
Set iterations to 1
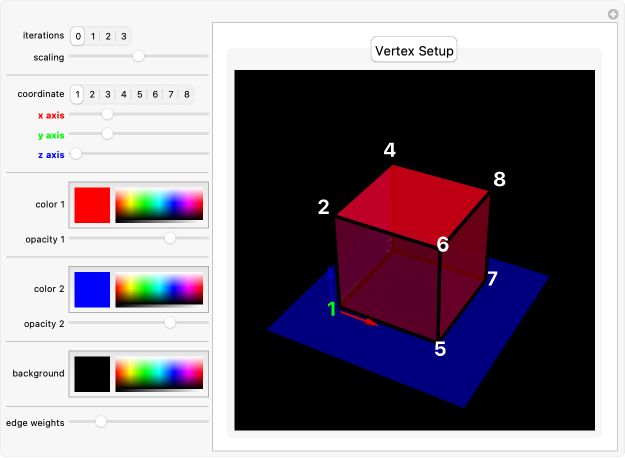93,36
